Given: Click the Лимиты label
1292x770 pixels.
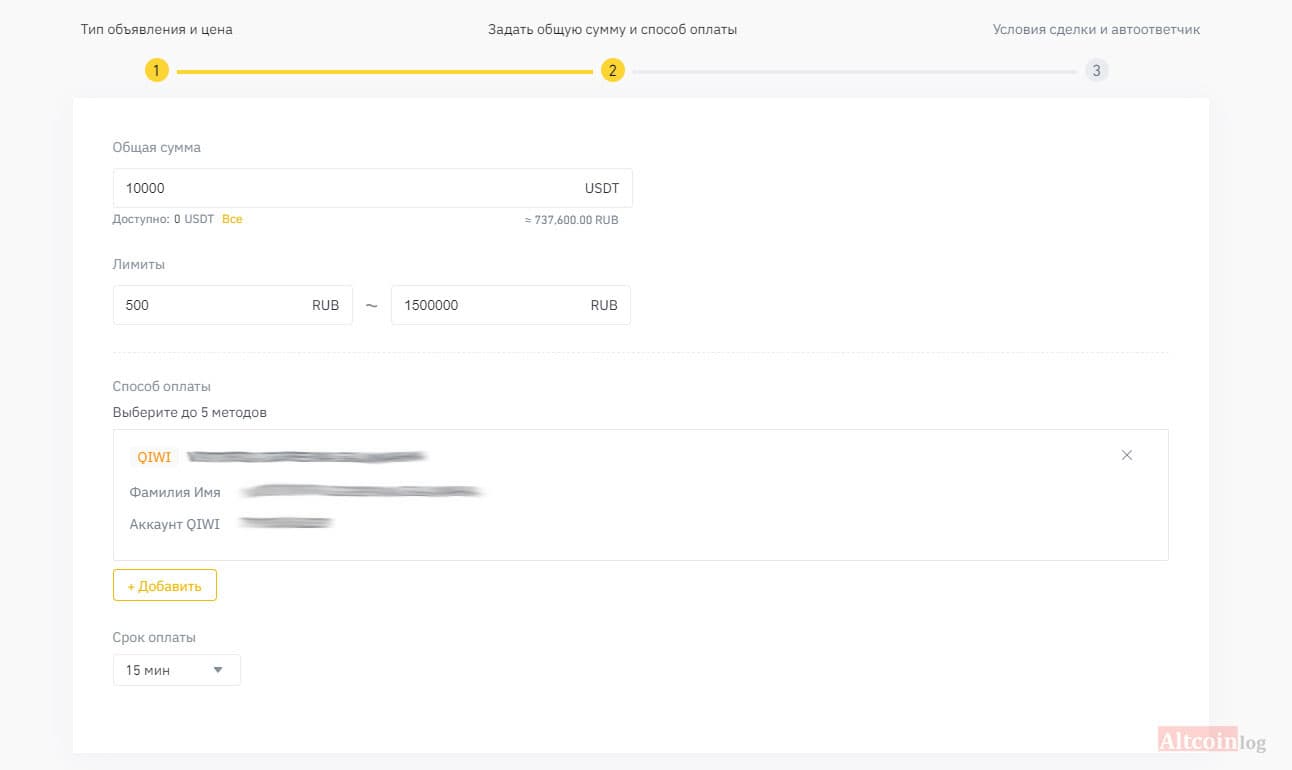Looking at the screenshot, I should tap(139, 265).
